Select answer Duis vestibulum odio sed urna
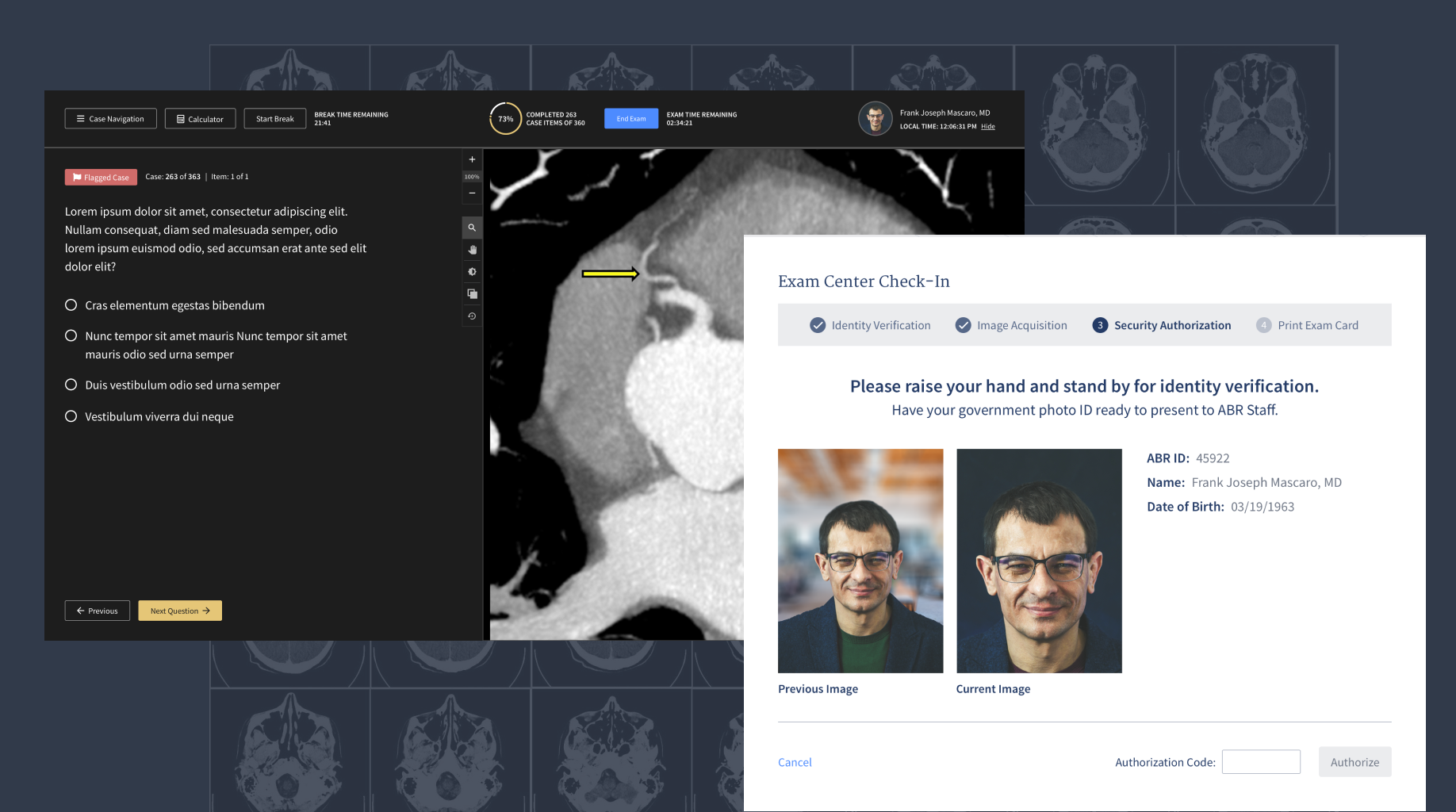The width and height of the screenshot is (1456, 812). point(173,385)
